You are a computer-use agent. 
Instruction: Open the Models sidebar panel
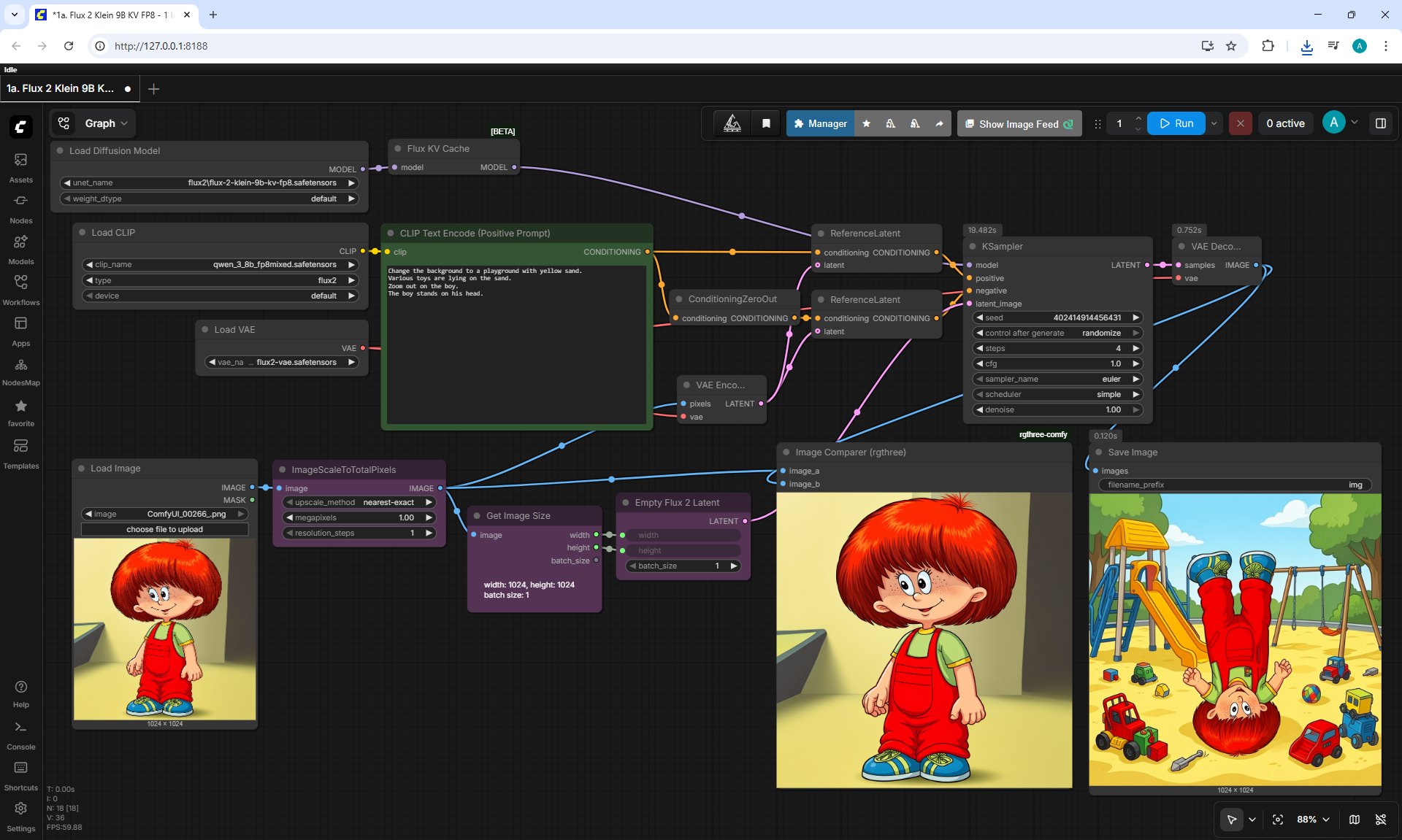pyautogui.click(x=20, y=250)
